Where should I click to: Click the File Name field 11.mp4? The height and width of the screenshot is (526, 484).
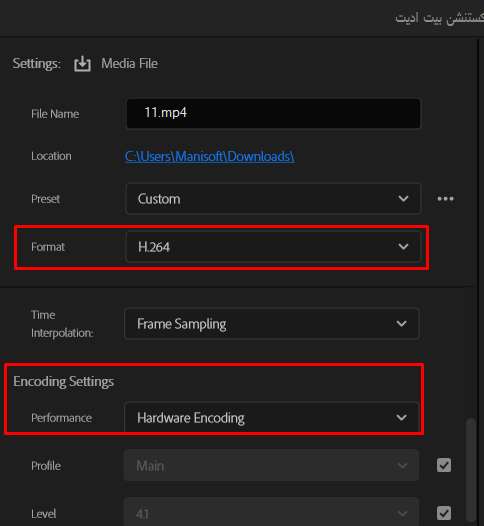[273, 113]
